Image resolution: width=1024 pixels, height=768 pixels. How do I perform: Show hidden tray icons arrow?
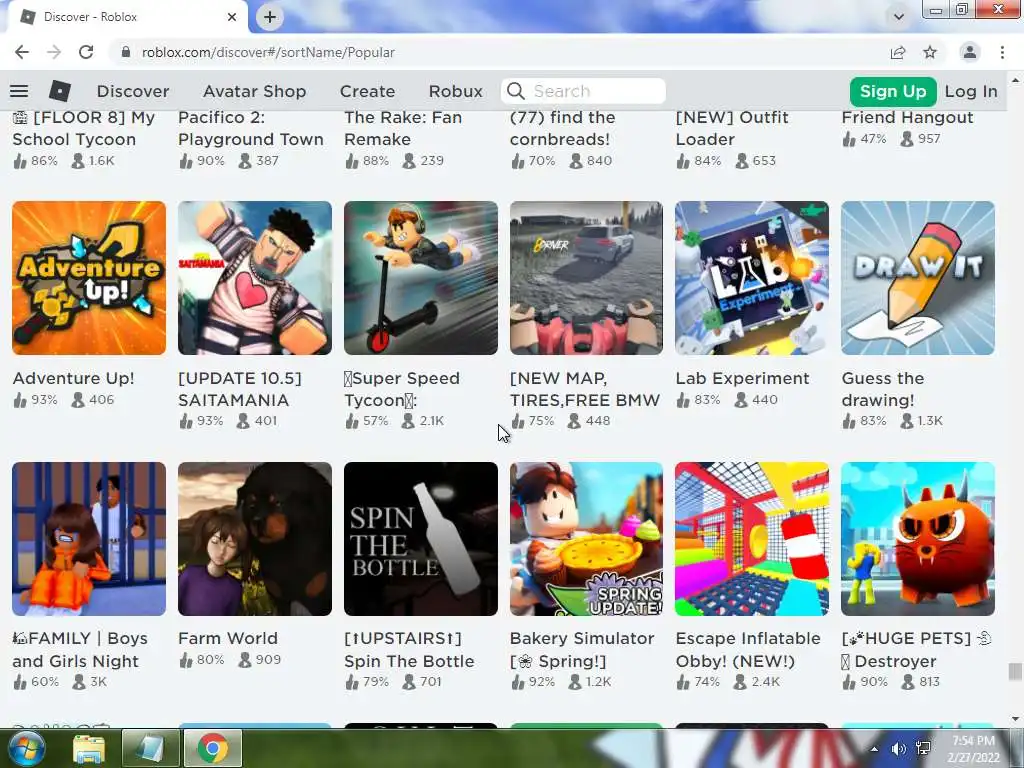pos(874,748)
